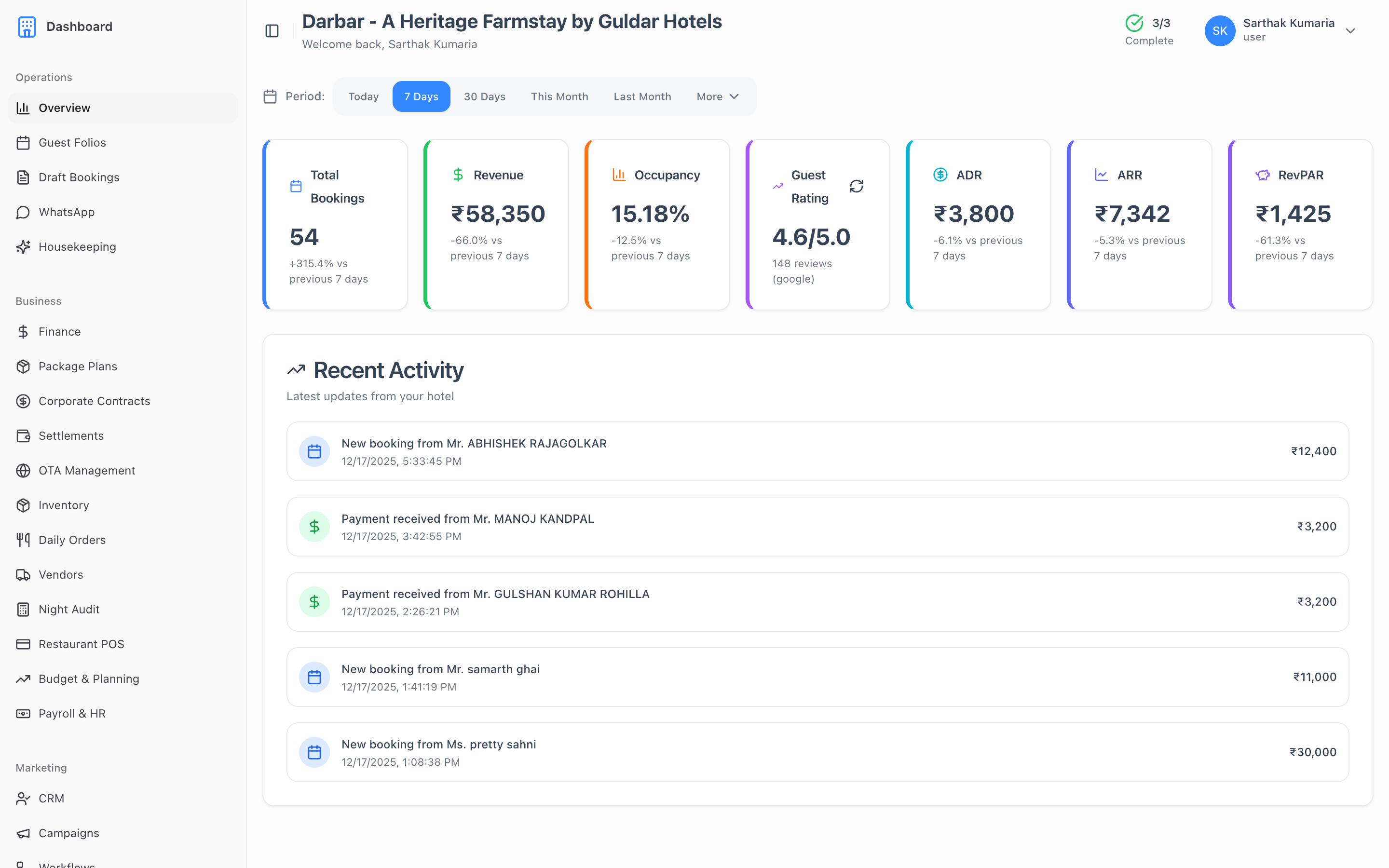Image resolution: width=1389 pixels, height=868 pixels.
Task: Open Night Audit from sidebar
Action: [x=69, y=609]
